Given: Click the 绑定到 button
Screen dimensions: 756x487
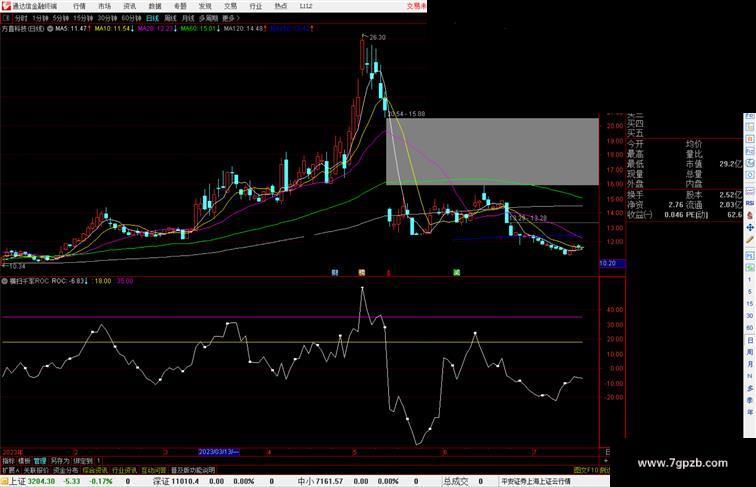Looking at the screenshot, I should (x=83, y=461).
